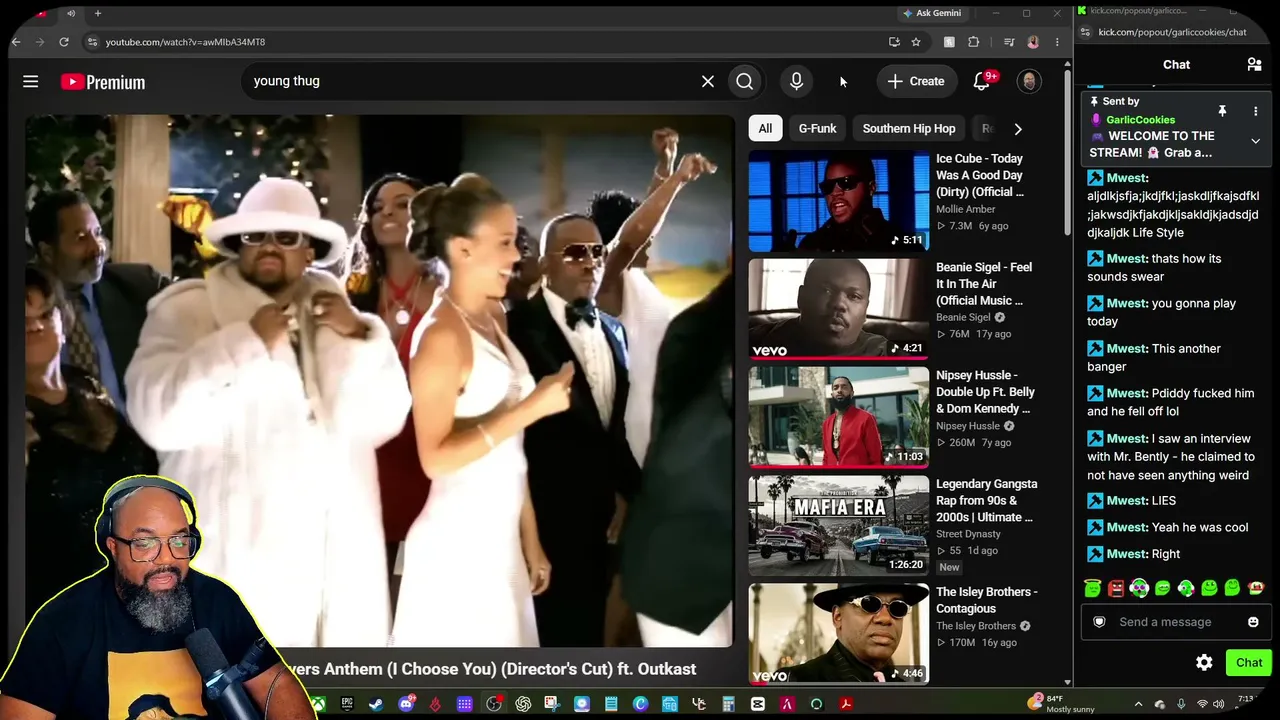Open ChatGPT from the taskbar

click(x=523, y=704)
